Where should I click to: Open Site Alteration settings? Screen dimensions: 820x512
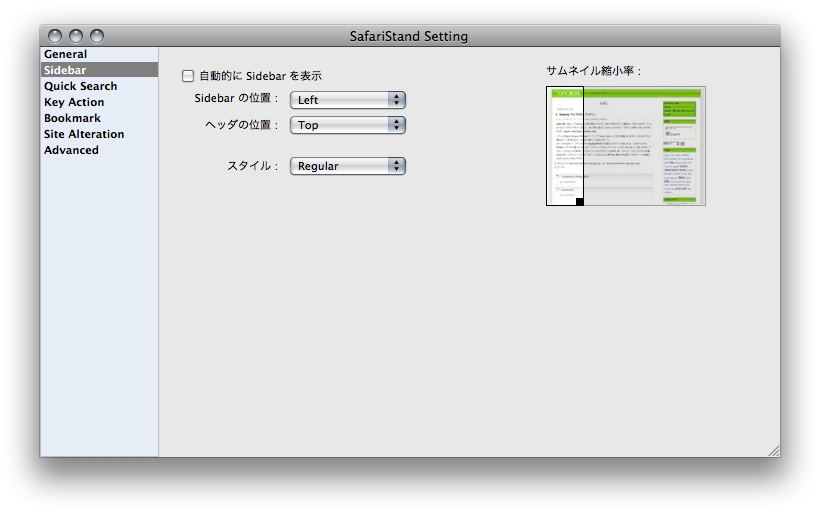pos(99,134)
